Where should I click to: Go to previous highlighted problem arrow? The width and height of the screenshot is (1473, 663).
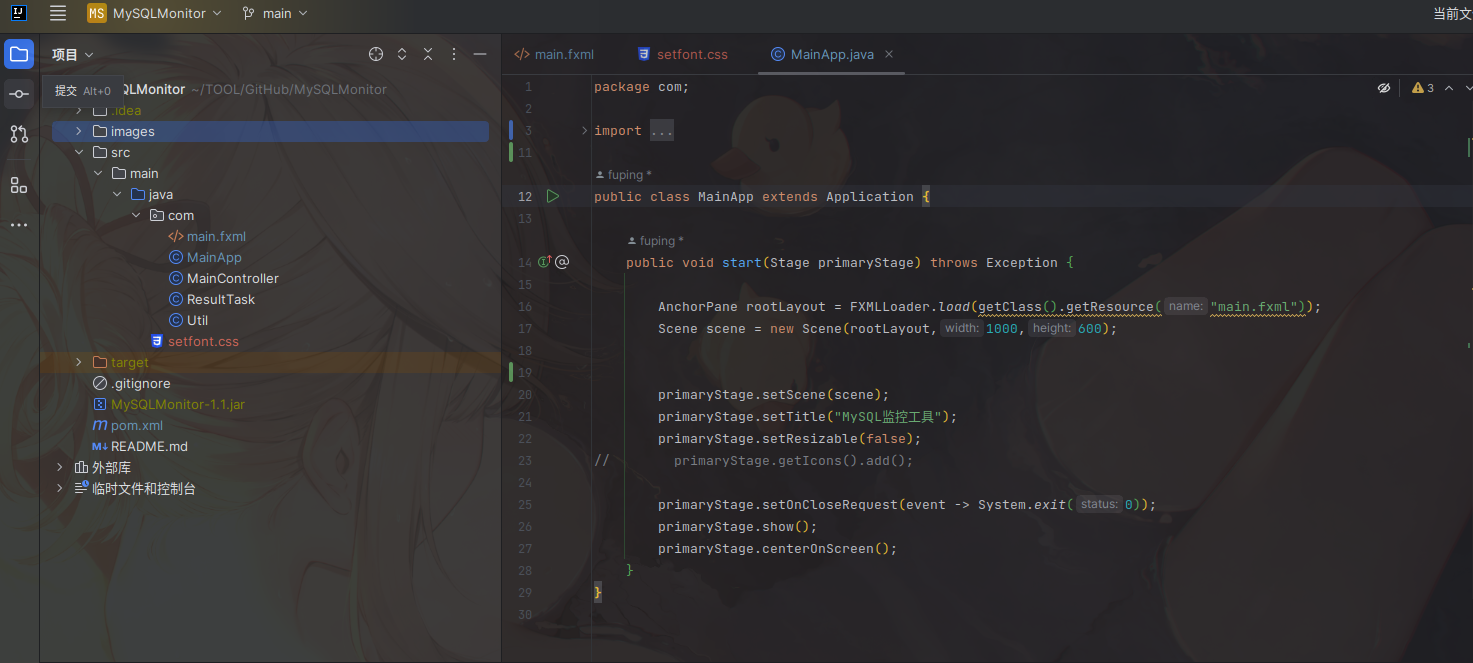(1448, 88)
